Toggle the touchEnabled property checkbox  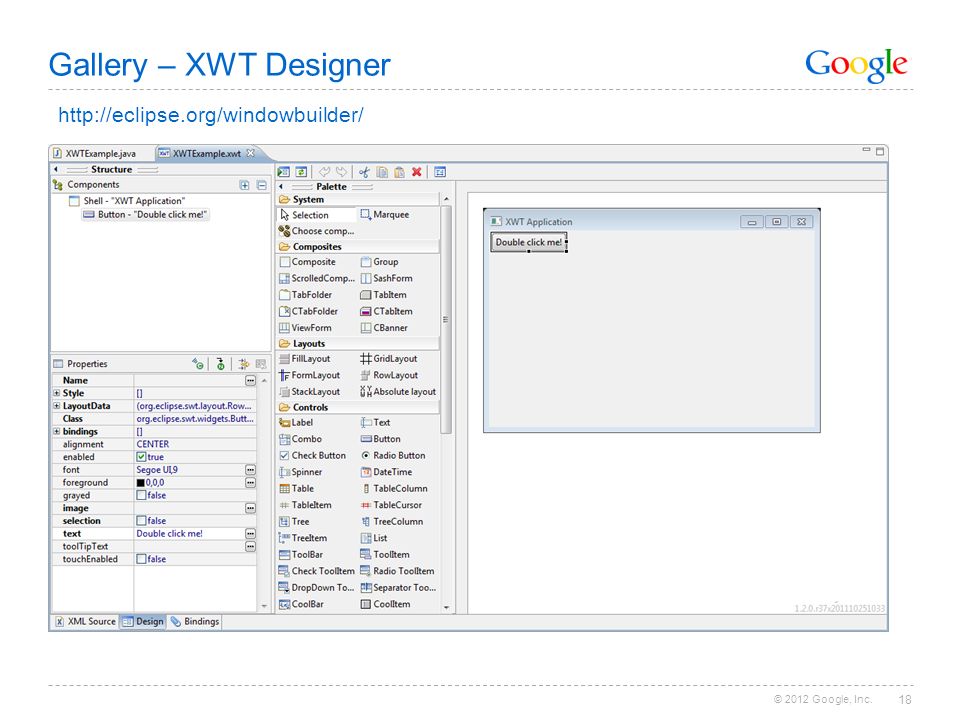[141, 559]
